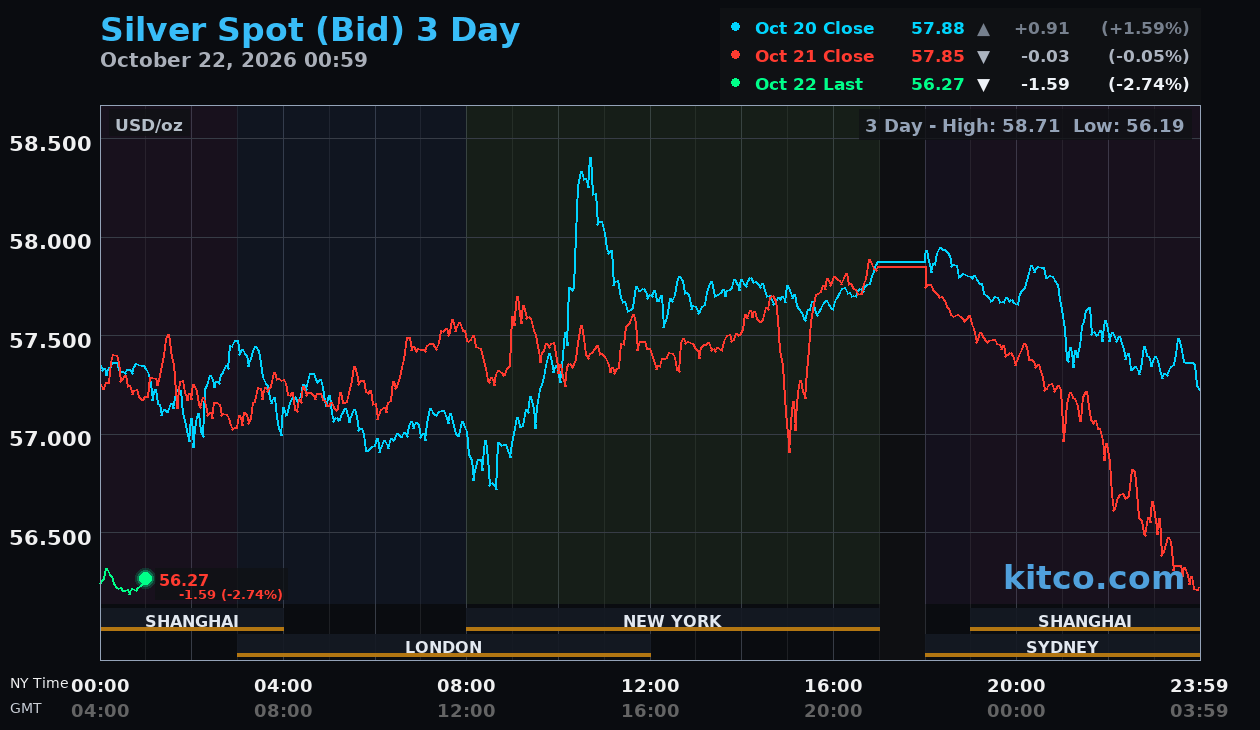Click the left SHANGHAI session bar

[192, 621]
